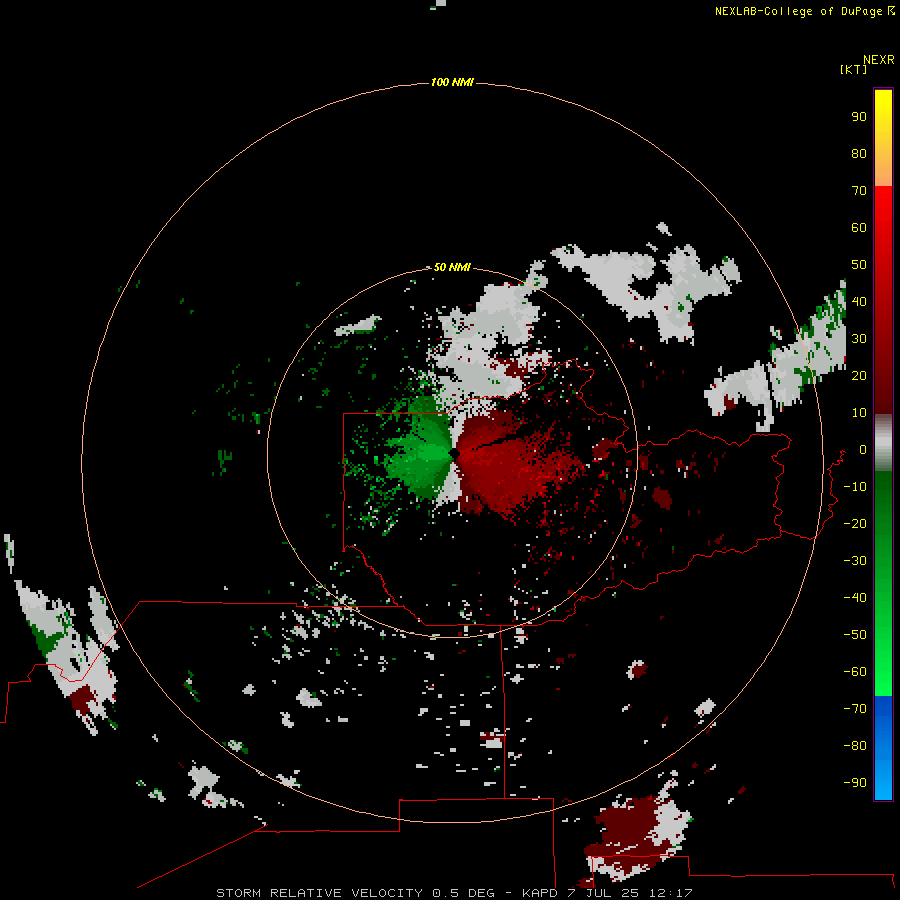Click the -10 value on the color scale
Screen dimensions: 900x900
855,487
